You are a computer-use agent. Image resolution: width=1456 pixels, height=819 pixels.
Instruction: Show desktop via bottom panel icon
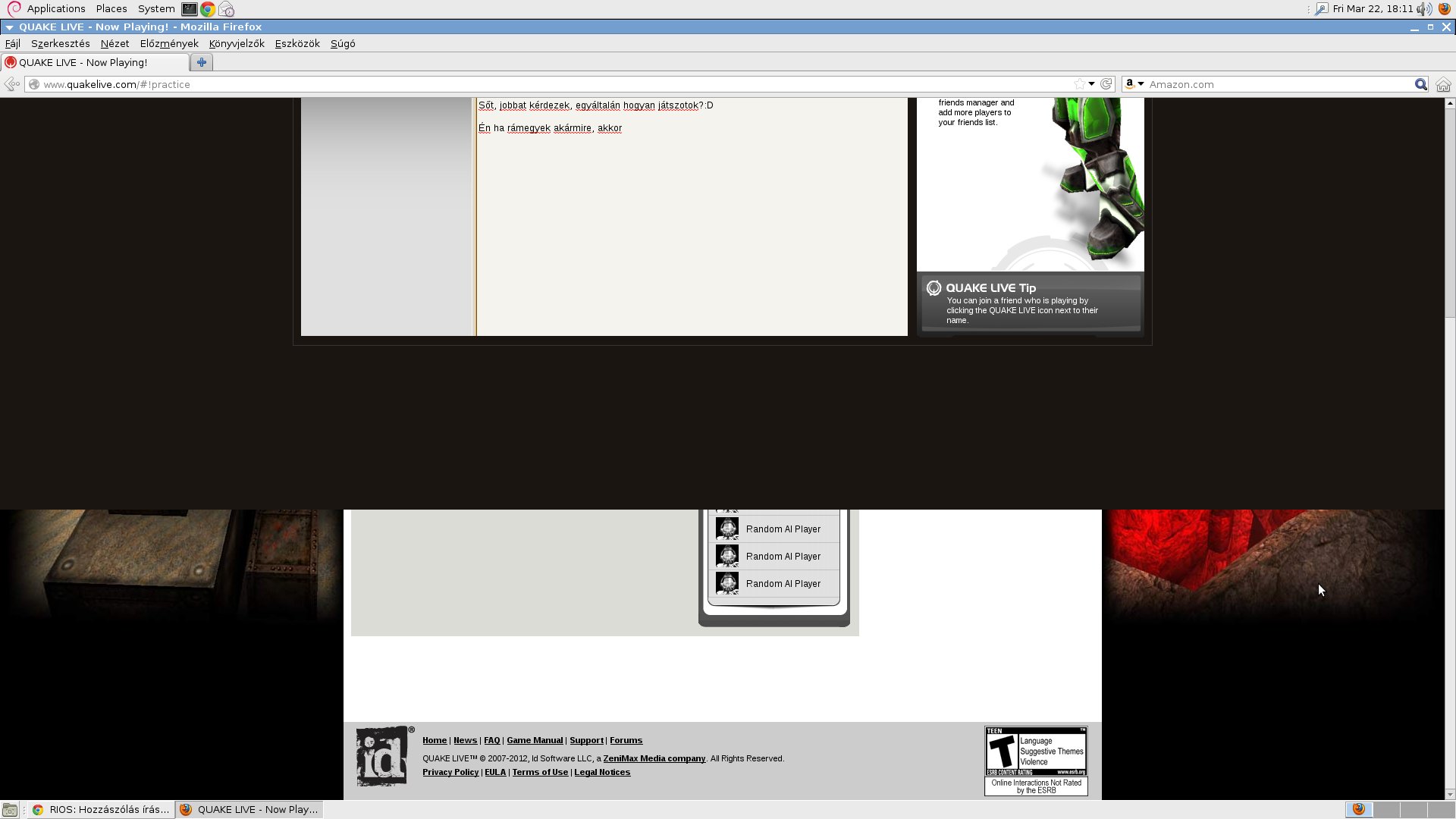[10, 810]
